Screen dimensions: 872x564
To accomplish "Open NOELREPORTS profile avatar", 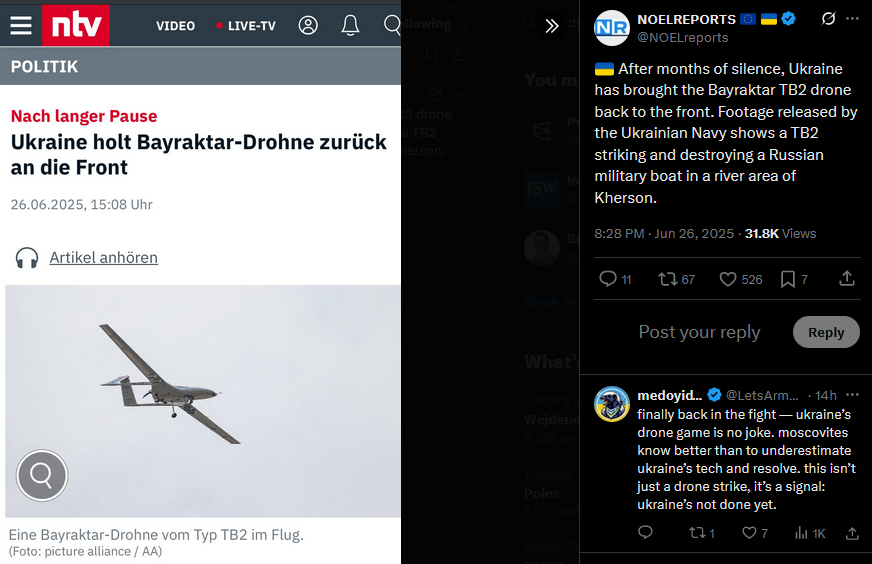I will (x=612, y=28).
